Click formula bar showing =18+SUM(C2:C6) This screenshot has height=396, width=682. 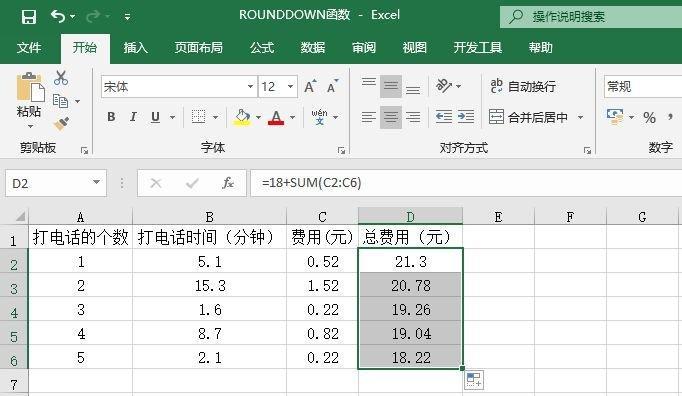click(466, 183)
